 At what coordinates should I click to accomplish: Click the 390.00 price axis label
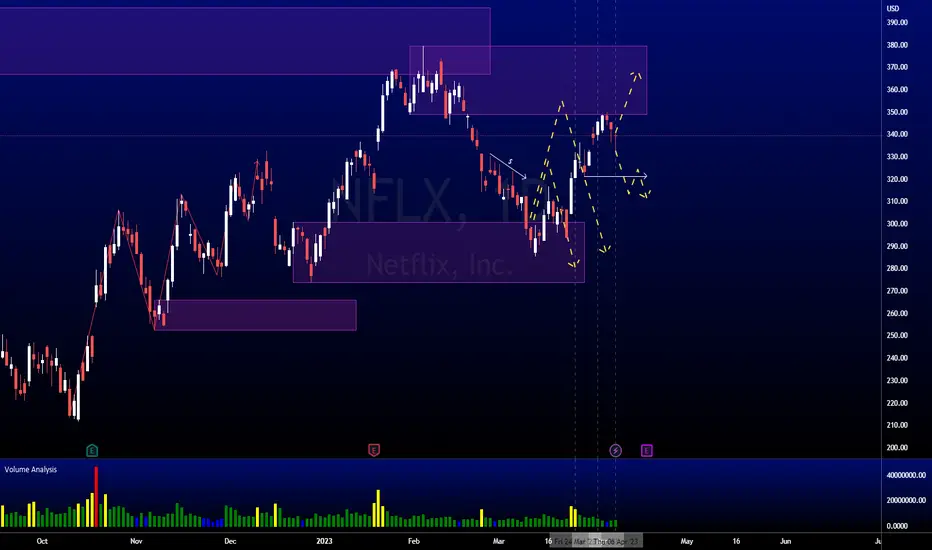[x=897, y=23]
